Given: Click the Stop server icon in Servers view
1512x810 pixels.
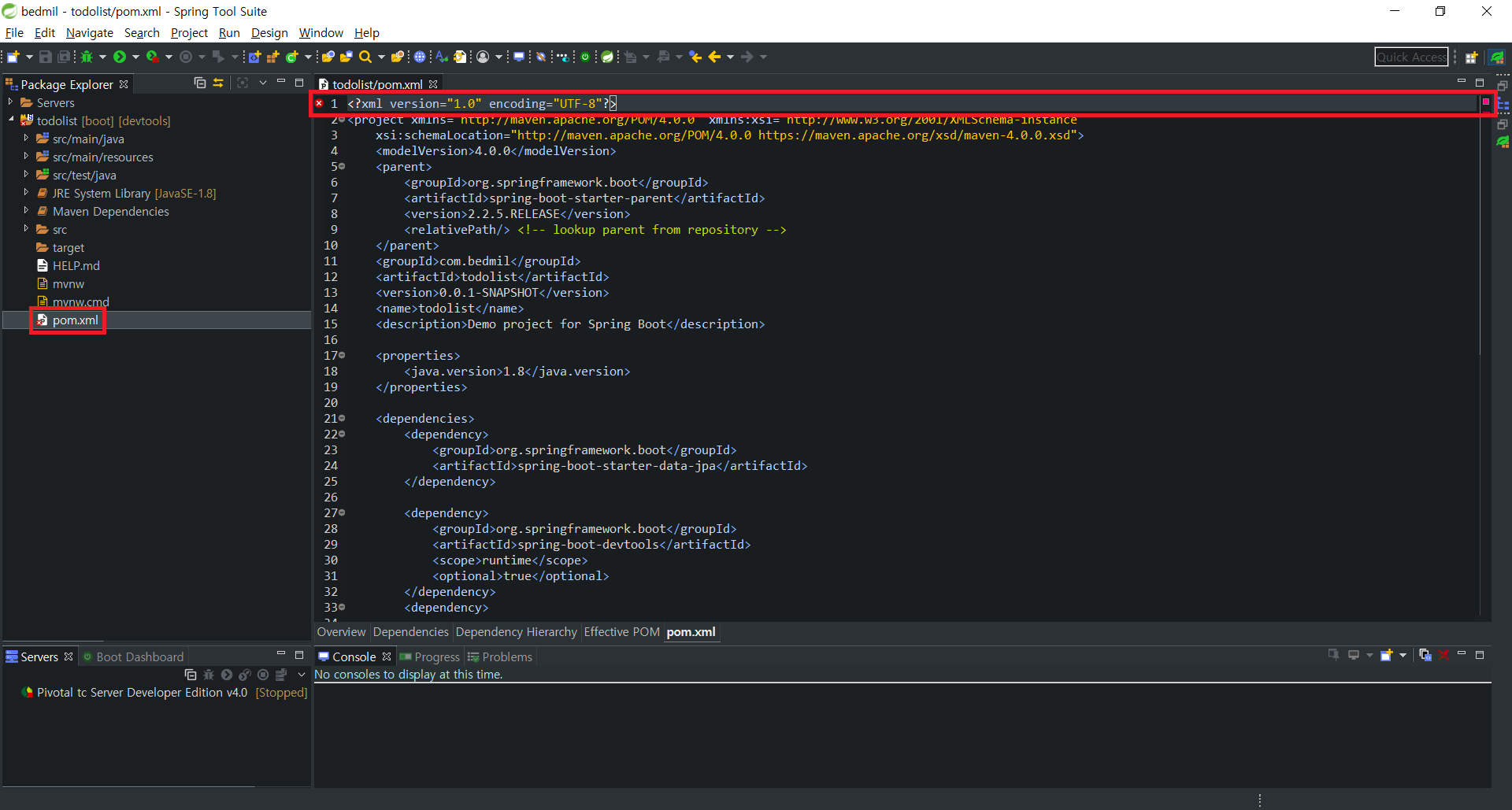Looking at the screenshot, I should click(x=263, y=675).
